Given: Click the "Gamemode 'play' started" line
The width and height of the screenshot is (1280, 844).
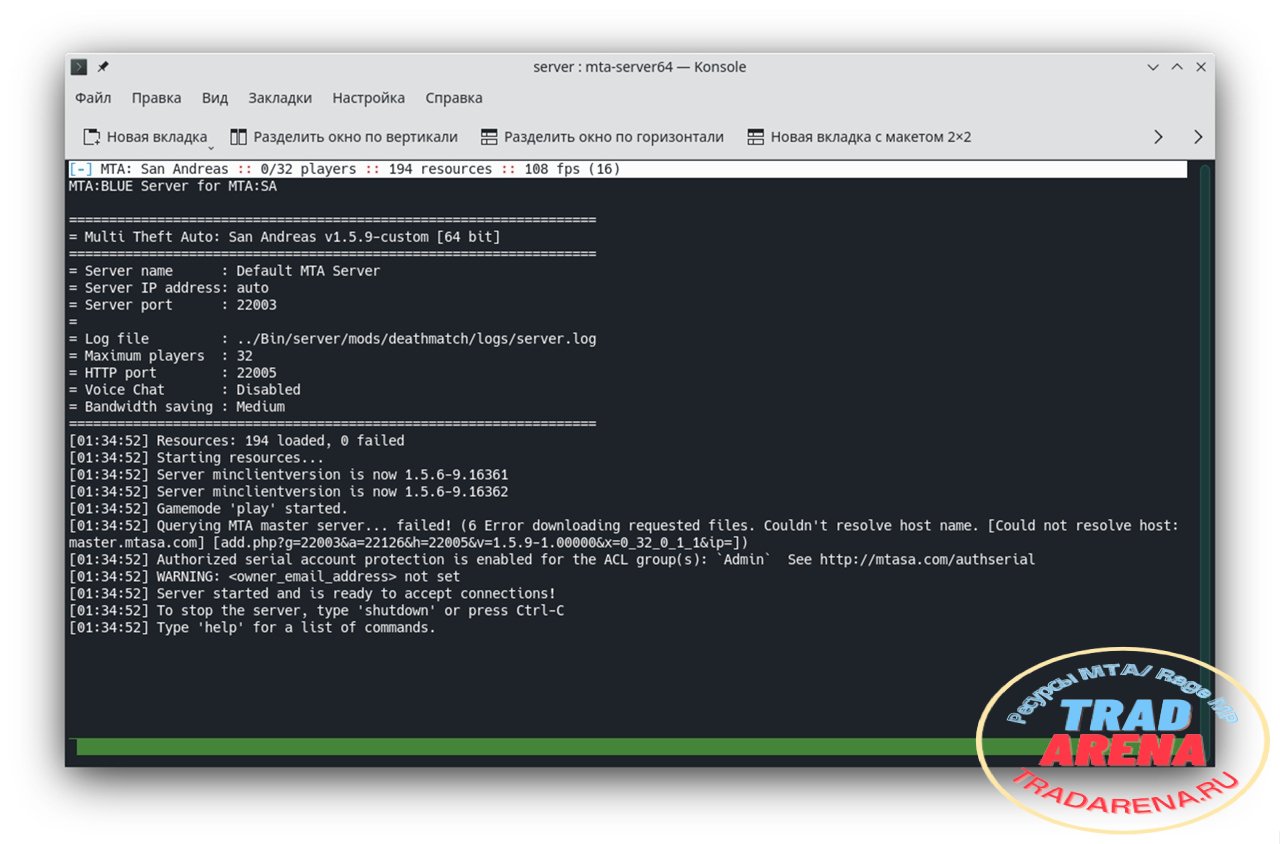Looking at the screenshot, I should pos(208,509).
